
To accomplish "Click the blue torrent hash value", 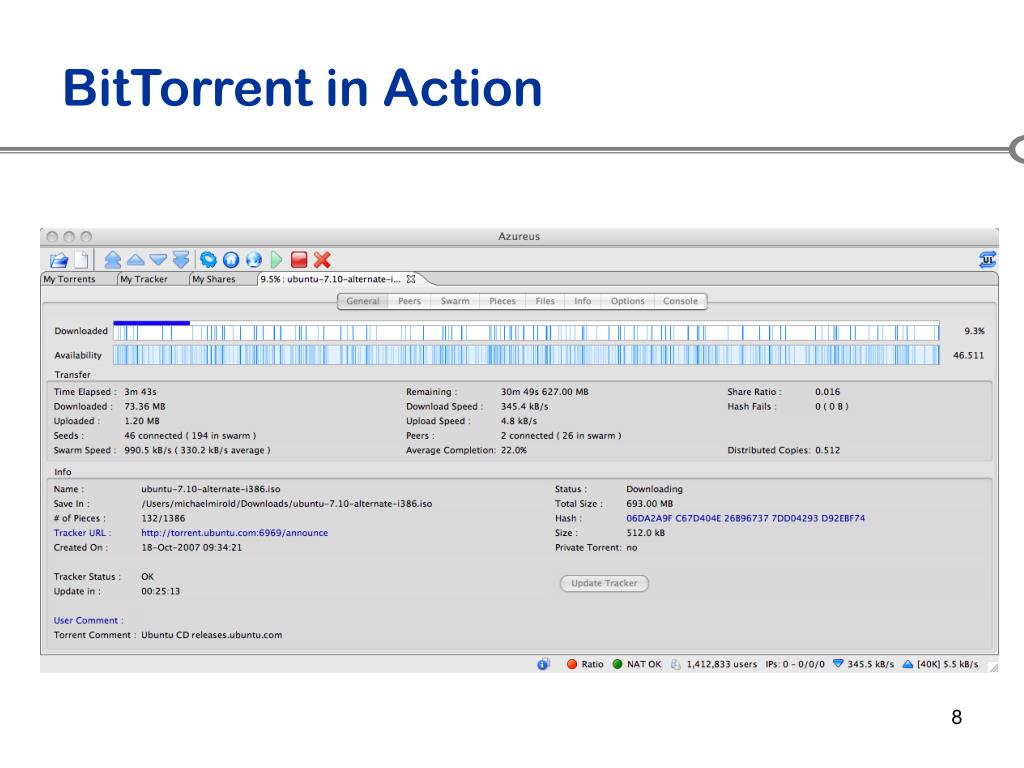I will (x=745, y=519).
